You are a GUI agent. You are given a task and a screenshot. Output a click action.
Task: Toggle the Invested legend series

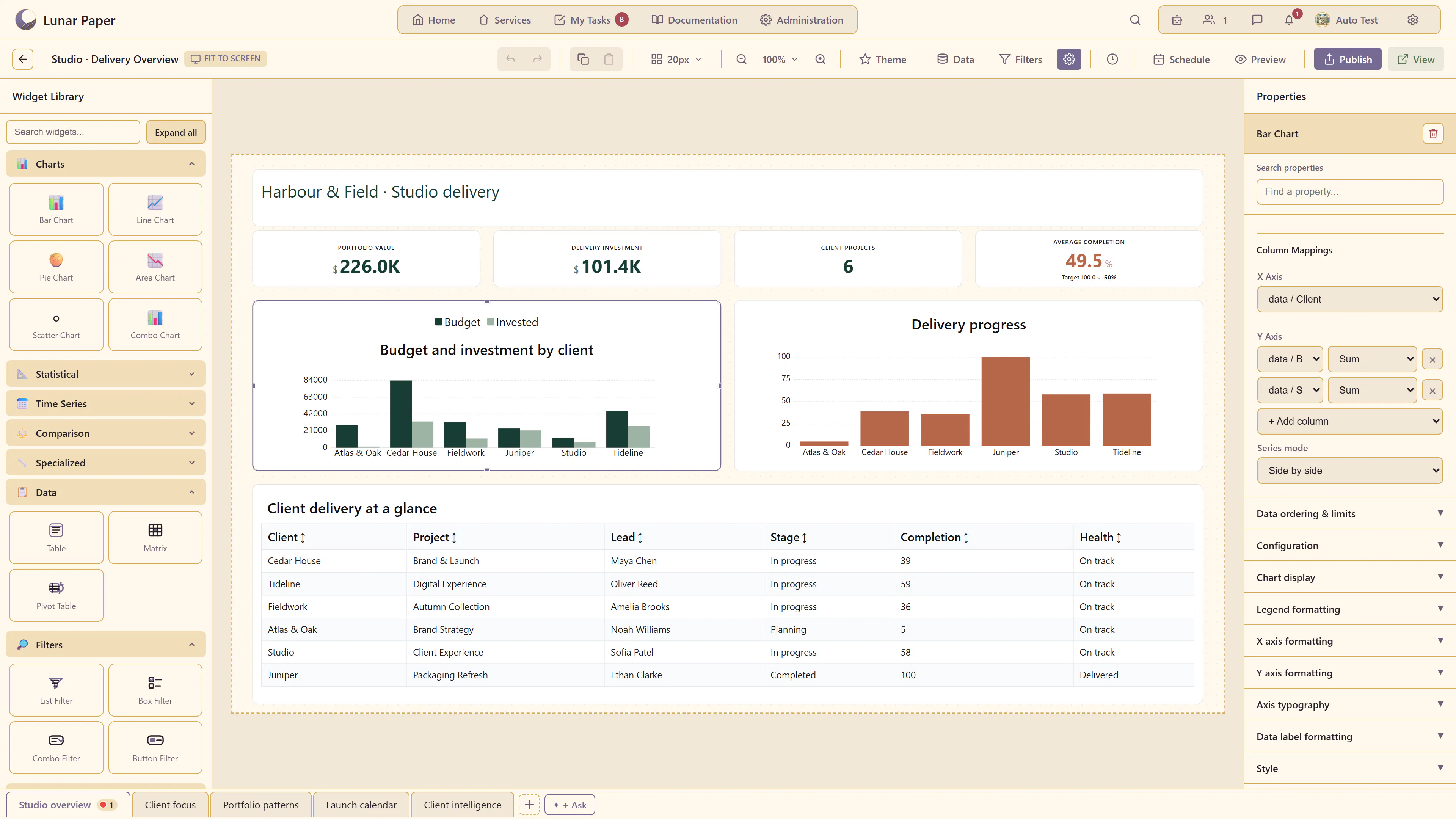point(513,322)
